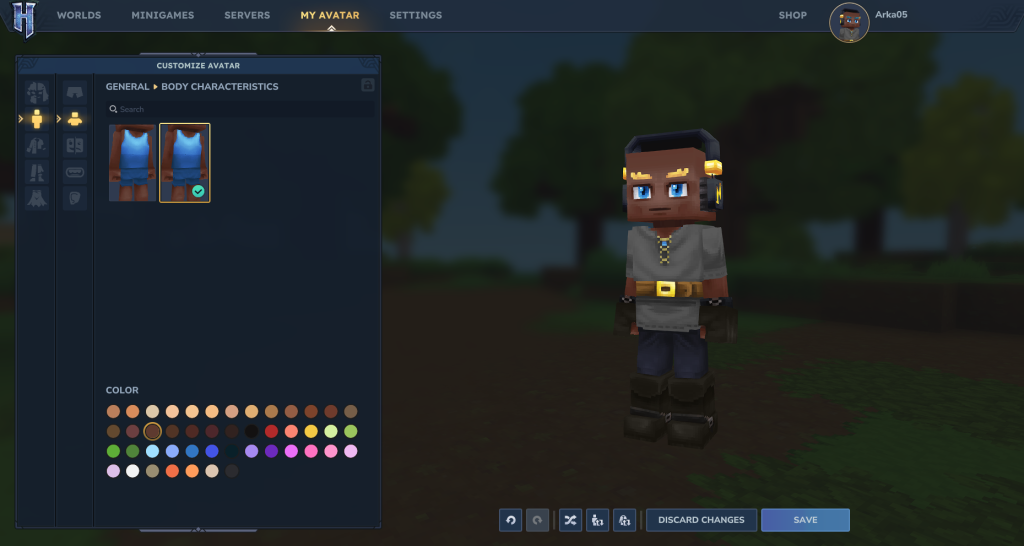The height and width of the screenshot is (546, 1024).
Task: Open the MY AVATAR tab
Action: tap(330, 15)
